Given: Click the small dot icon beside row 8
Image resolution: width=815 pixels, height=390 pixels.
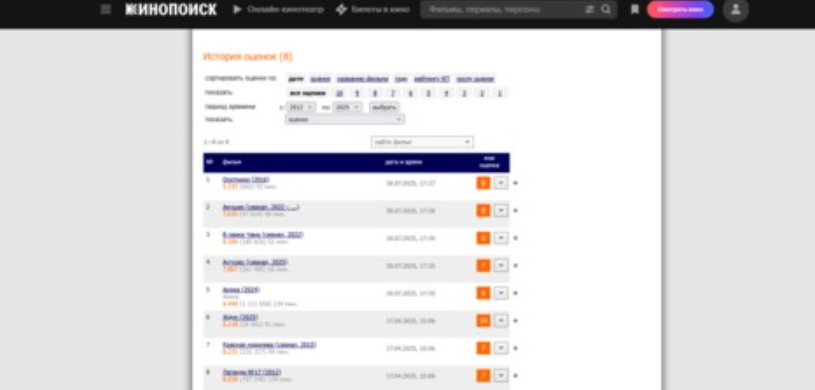Looking at the screenshot, I should click(516, 375).
